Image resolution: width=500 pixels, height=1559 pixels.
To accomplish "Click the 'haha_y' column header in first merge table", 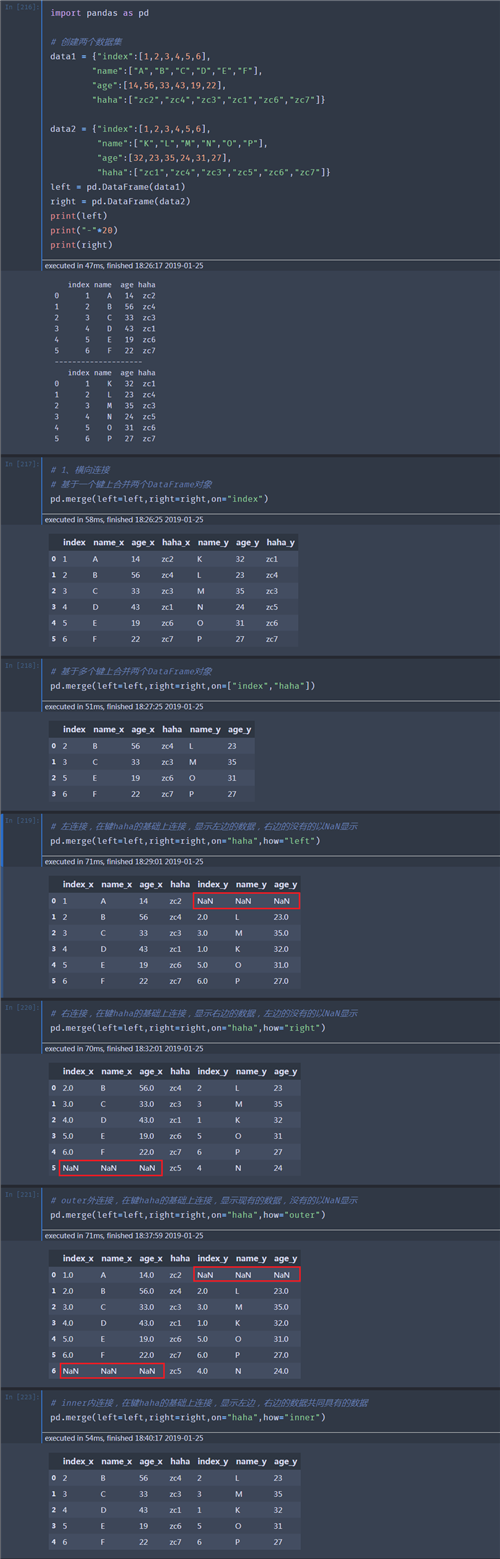I will tap(281, 542).
